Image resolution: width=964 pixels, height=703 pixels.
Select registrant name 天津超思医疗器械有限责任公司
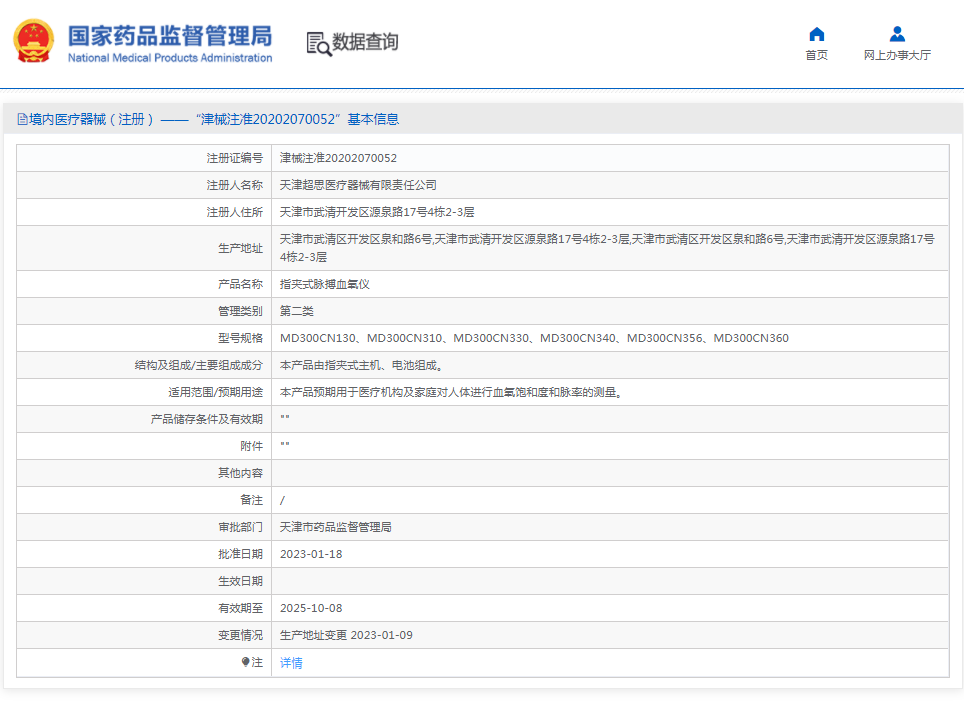pos(358,185)
